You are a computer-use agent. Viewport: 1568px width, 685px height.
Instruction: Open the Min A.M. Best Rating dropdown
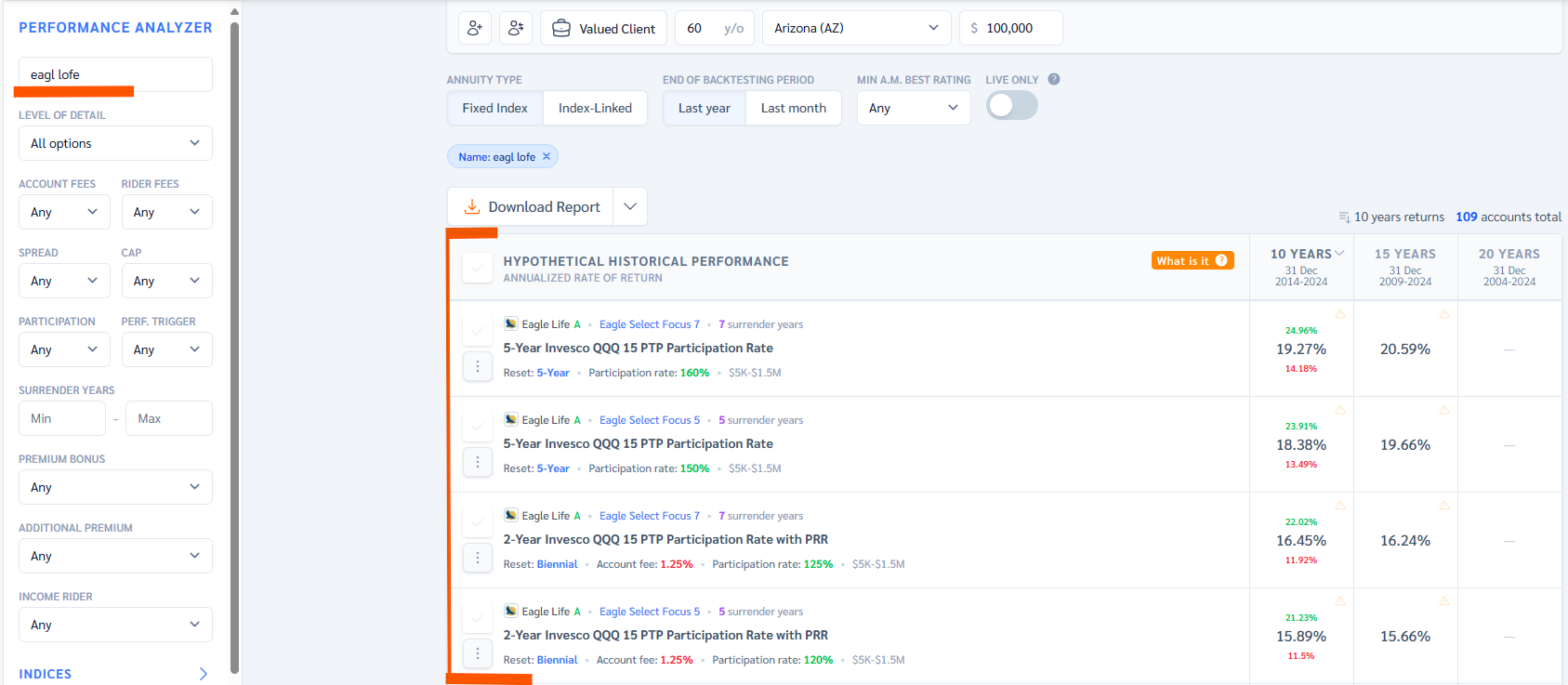914,108
